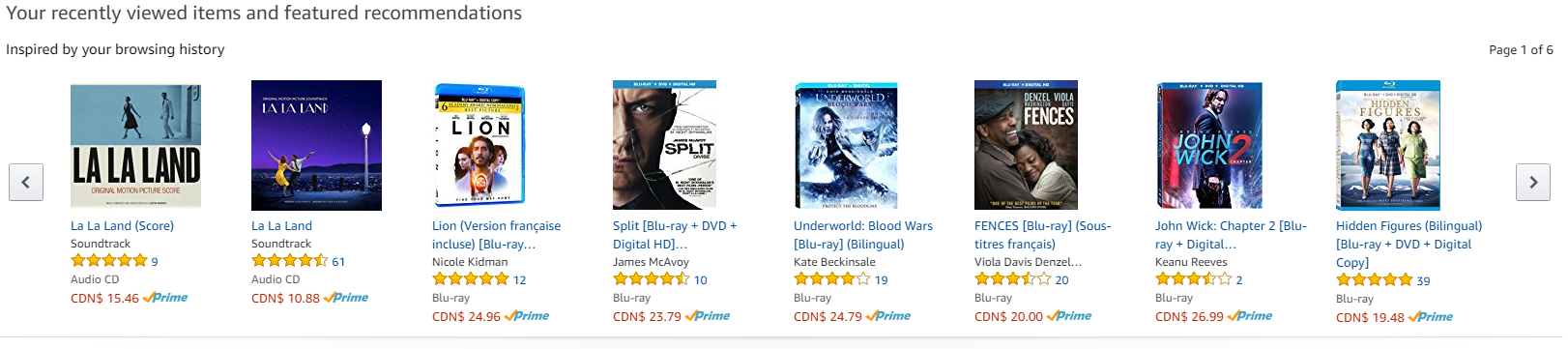Follow the Split [Blu-ray + DVD] title link

(675, 235)
